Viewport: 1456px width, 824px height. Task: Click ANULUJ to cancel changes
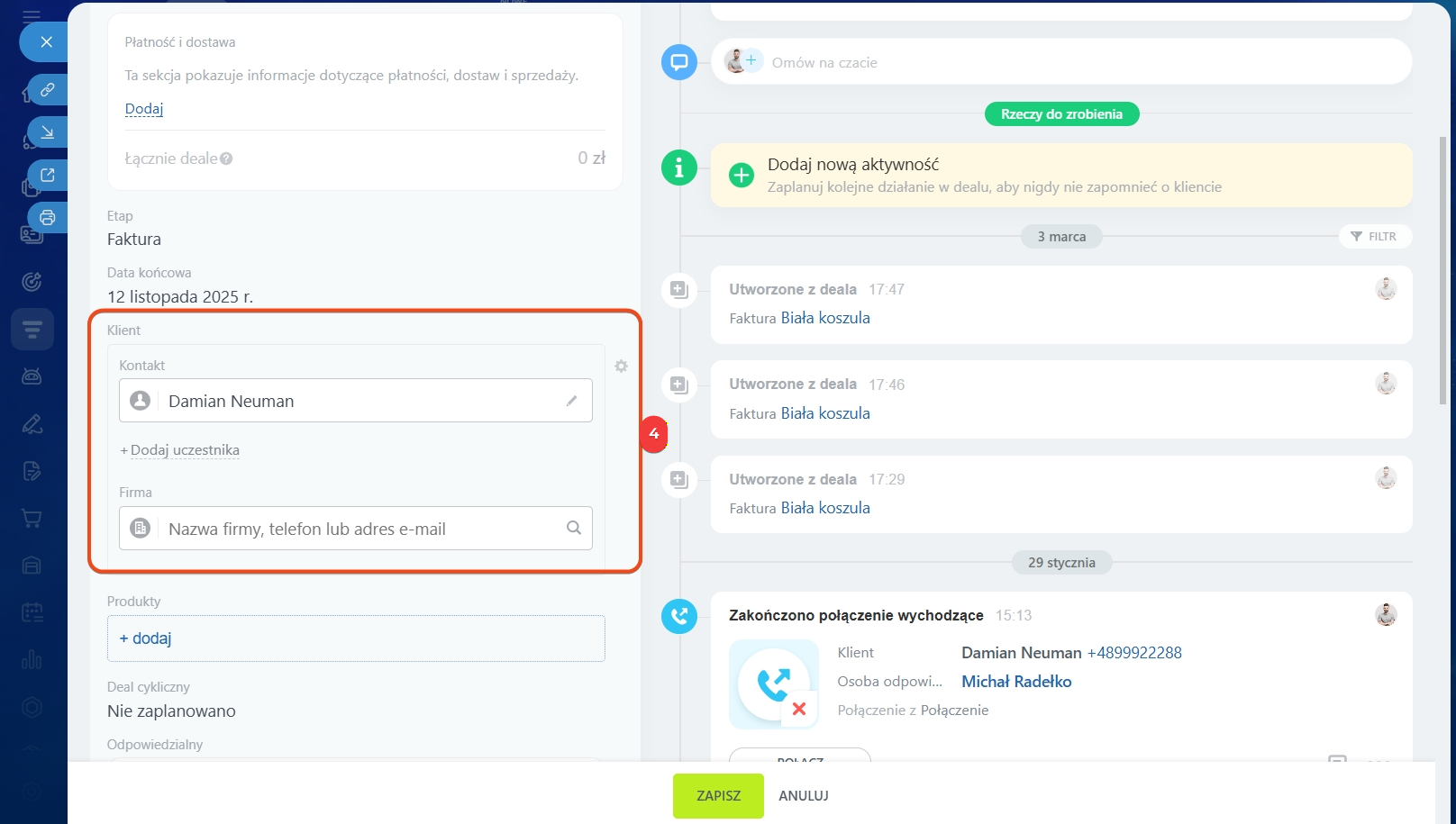(x=803, y=796)
